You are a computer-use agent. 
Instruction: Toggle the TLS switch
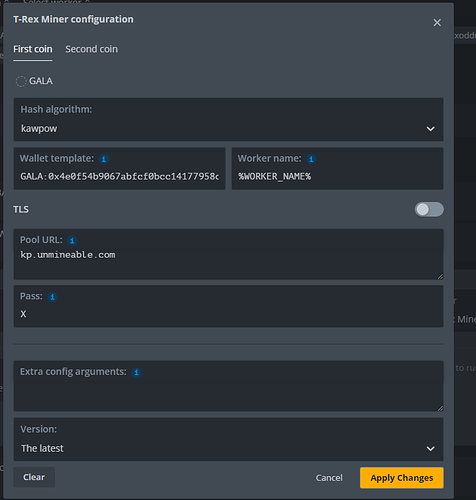[x=429, y=209]
